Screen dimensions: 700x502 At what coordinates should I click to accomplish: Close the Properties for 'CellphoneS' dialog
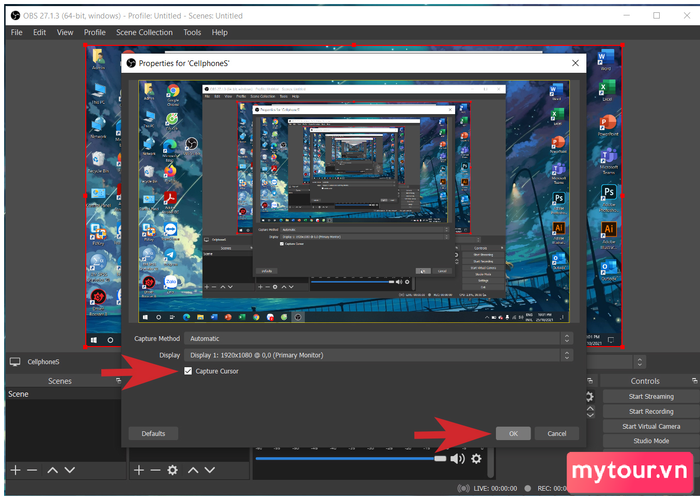pos(575,63)
